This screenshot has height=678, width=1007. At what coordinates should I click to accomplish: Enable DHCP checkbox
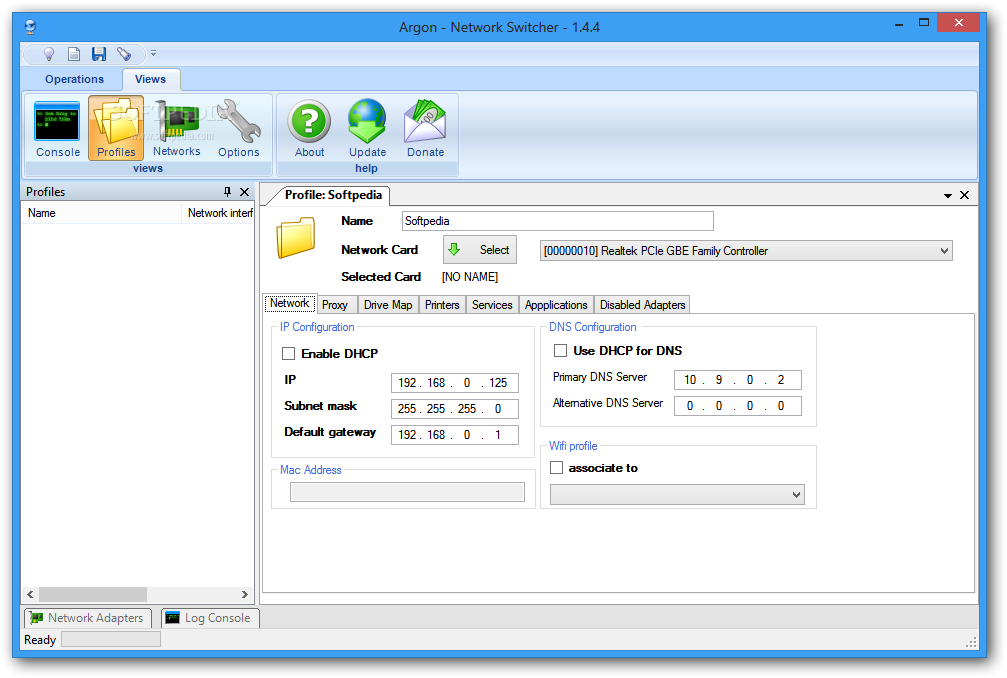(x=288, y=354)
